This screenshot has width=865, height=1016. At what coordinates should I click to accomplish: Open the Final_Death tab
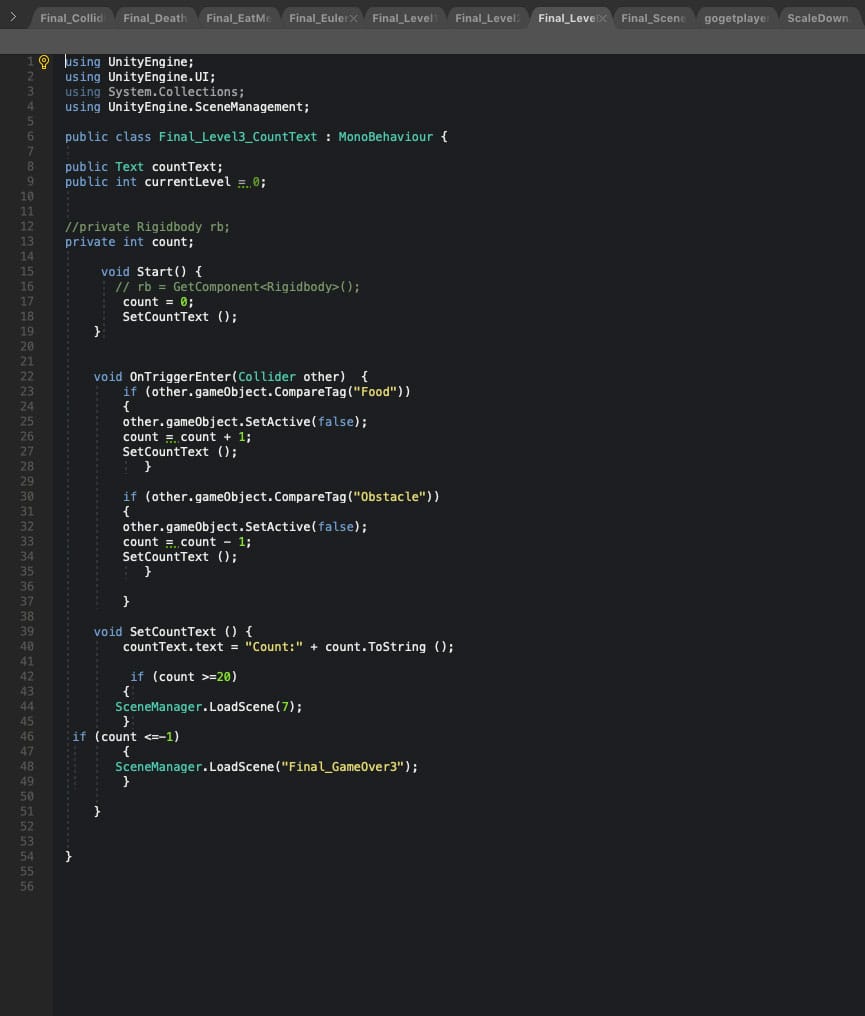click(154, 18)
